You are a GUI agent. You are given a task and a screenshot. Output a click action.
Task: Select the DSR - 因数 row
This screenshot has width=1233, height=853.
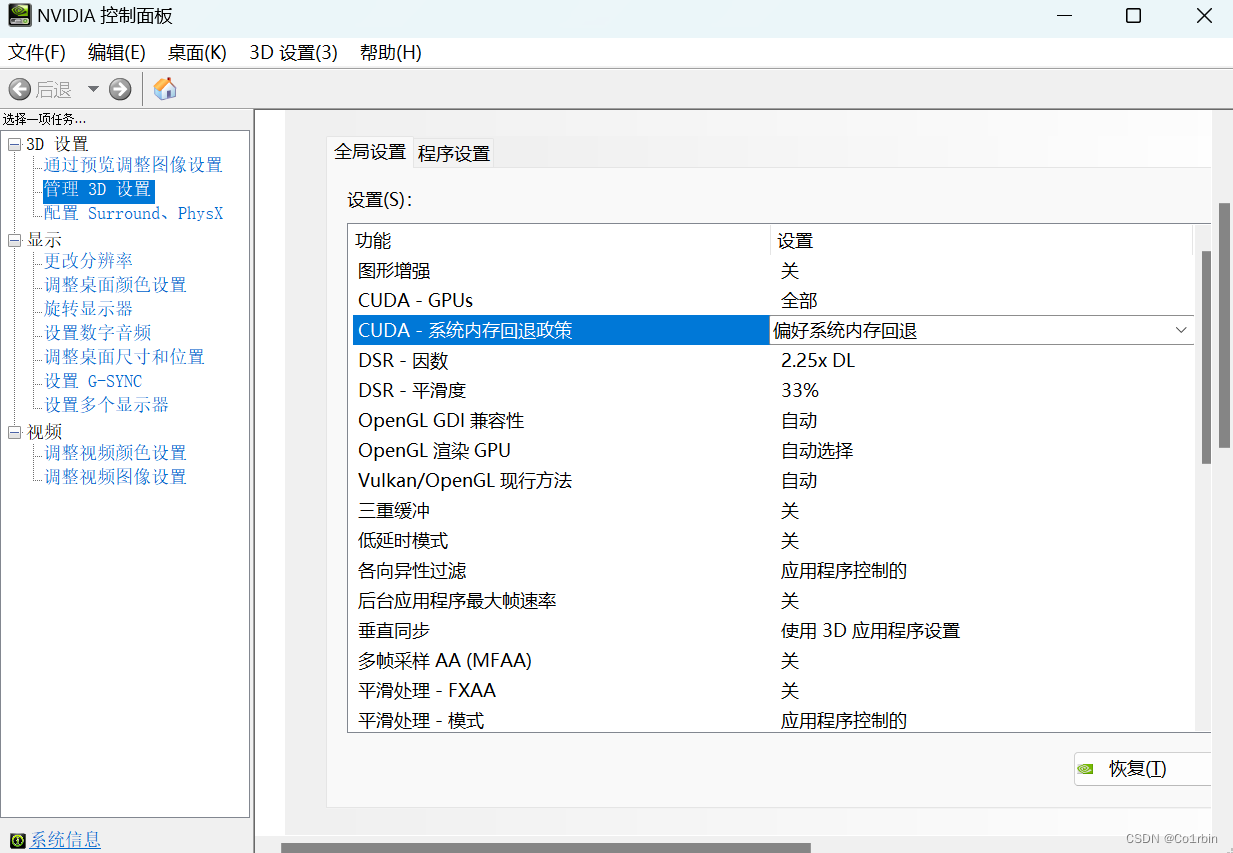(x=771, y=360)
